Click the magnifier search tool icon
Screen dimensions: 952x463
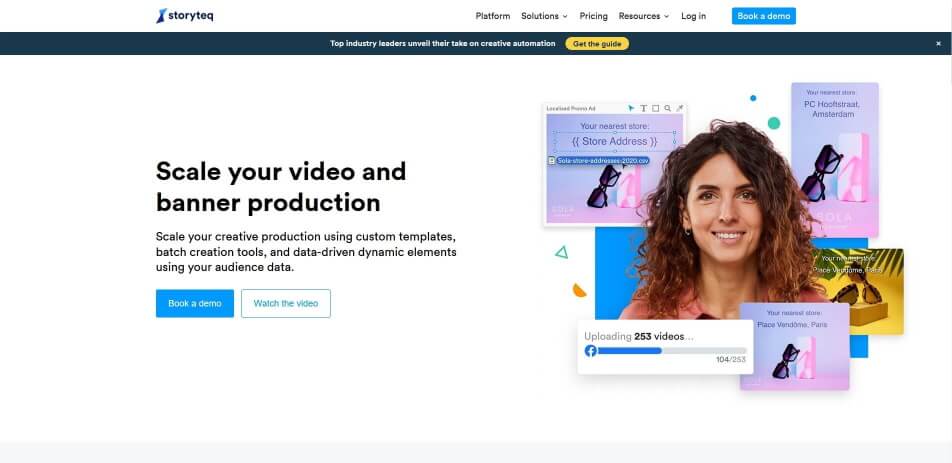click(667, 108)
